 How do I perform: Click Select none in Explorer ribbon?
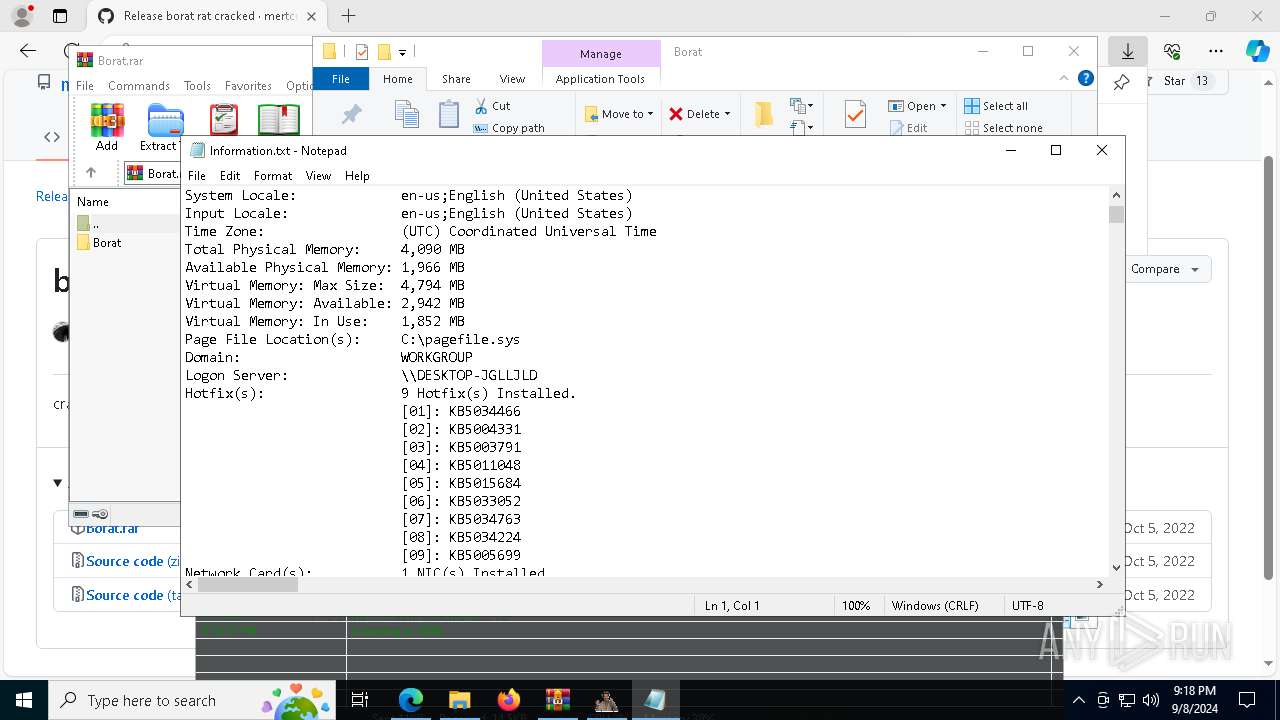click(1003, 128)
